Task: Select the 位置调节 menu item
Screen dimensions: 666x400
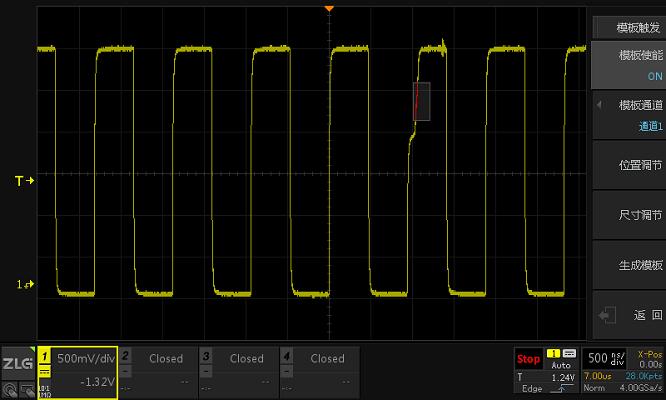Action: tap(627, 165)
